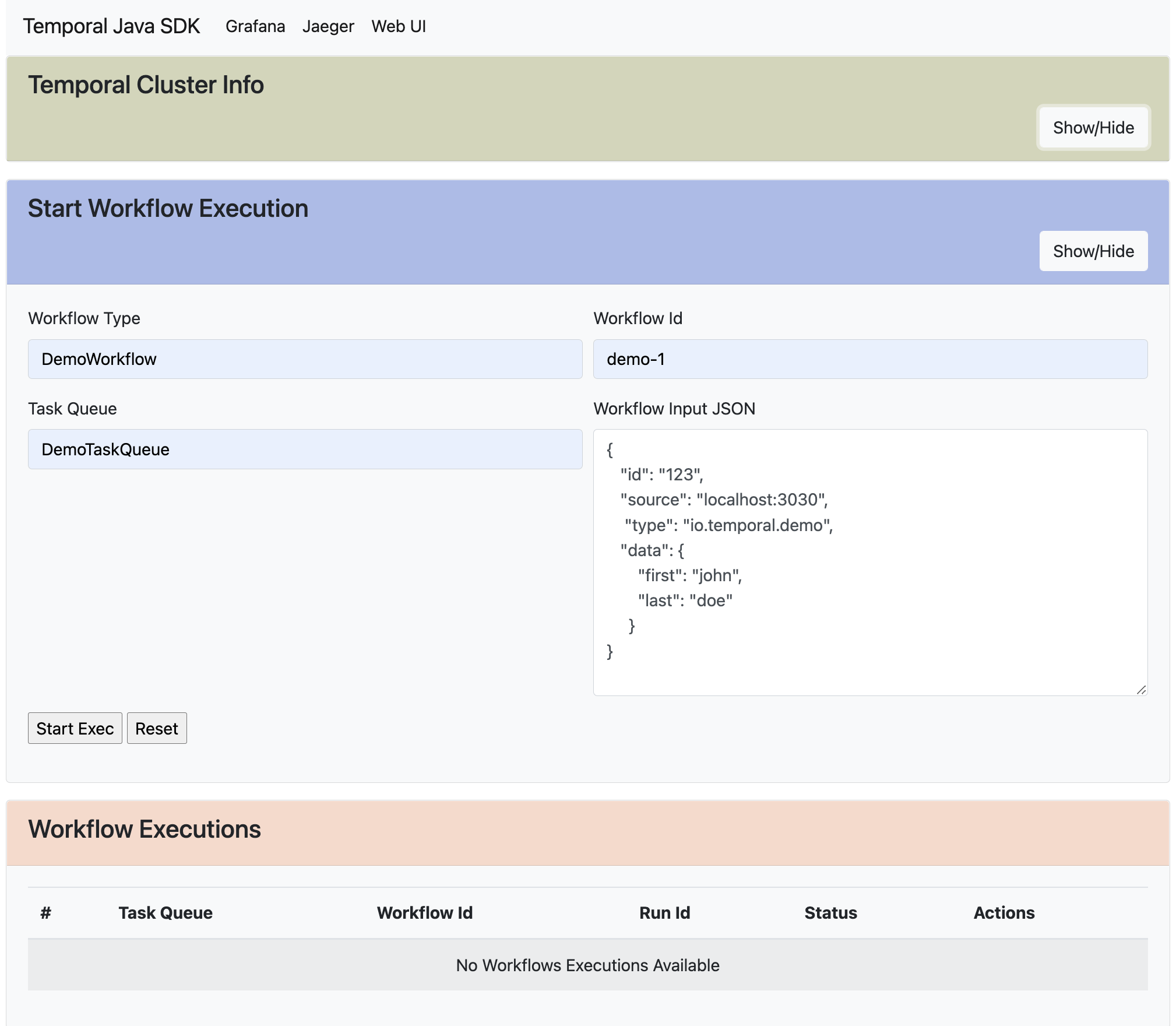This screenshot has width=1176, height=1026.
Task: Click the textarea resize handle corner
Action: [1141, 690]
